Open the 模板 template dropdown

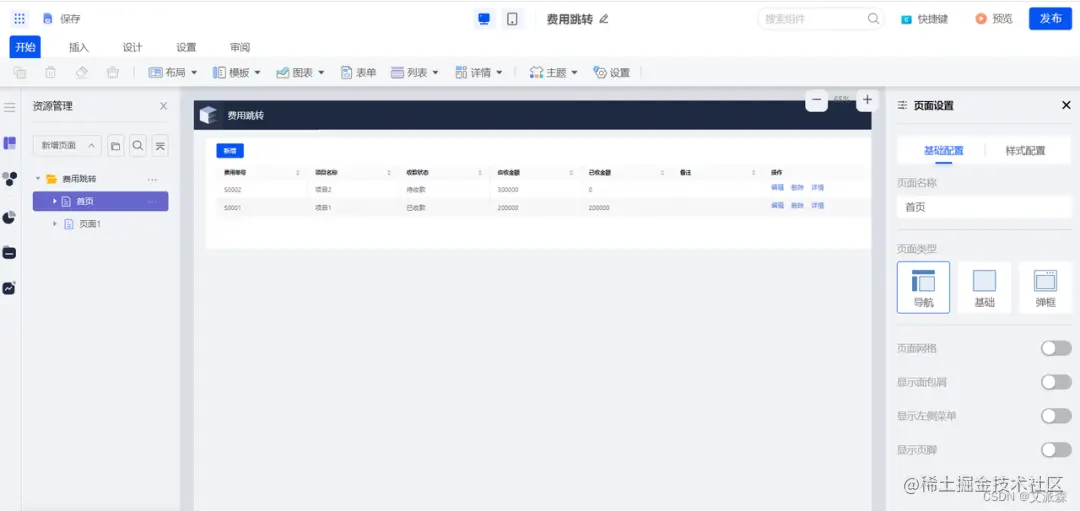tap(237, 72)
